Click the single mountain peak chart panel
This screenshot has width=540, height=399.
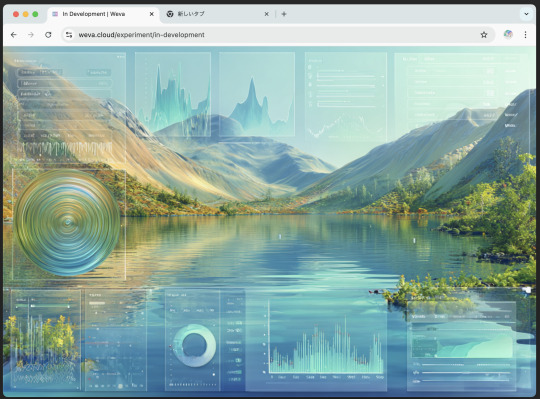pyautogui.click(x=257, y=94)
